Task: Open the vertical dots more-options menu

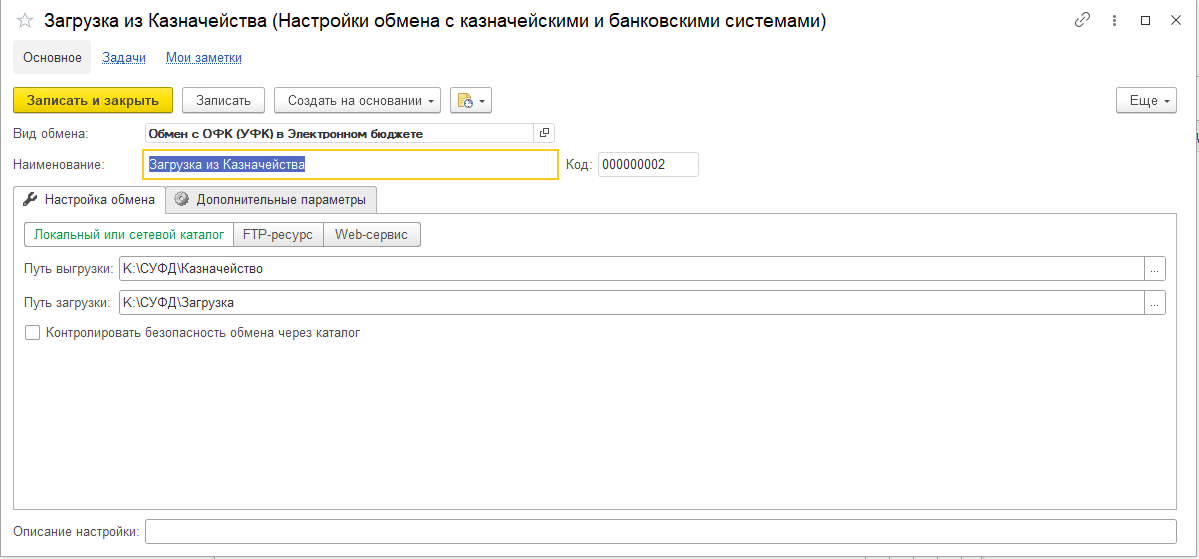Action: [x=1113, y=20]
